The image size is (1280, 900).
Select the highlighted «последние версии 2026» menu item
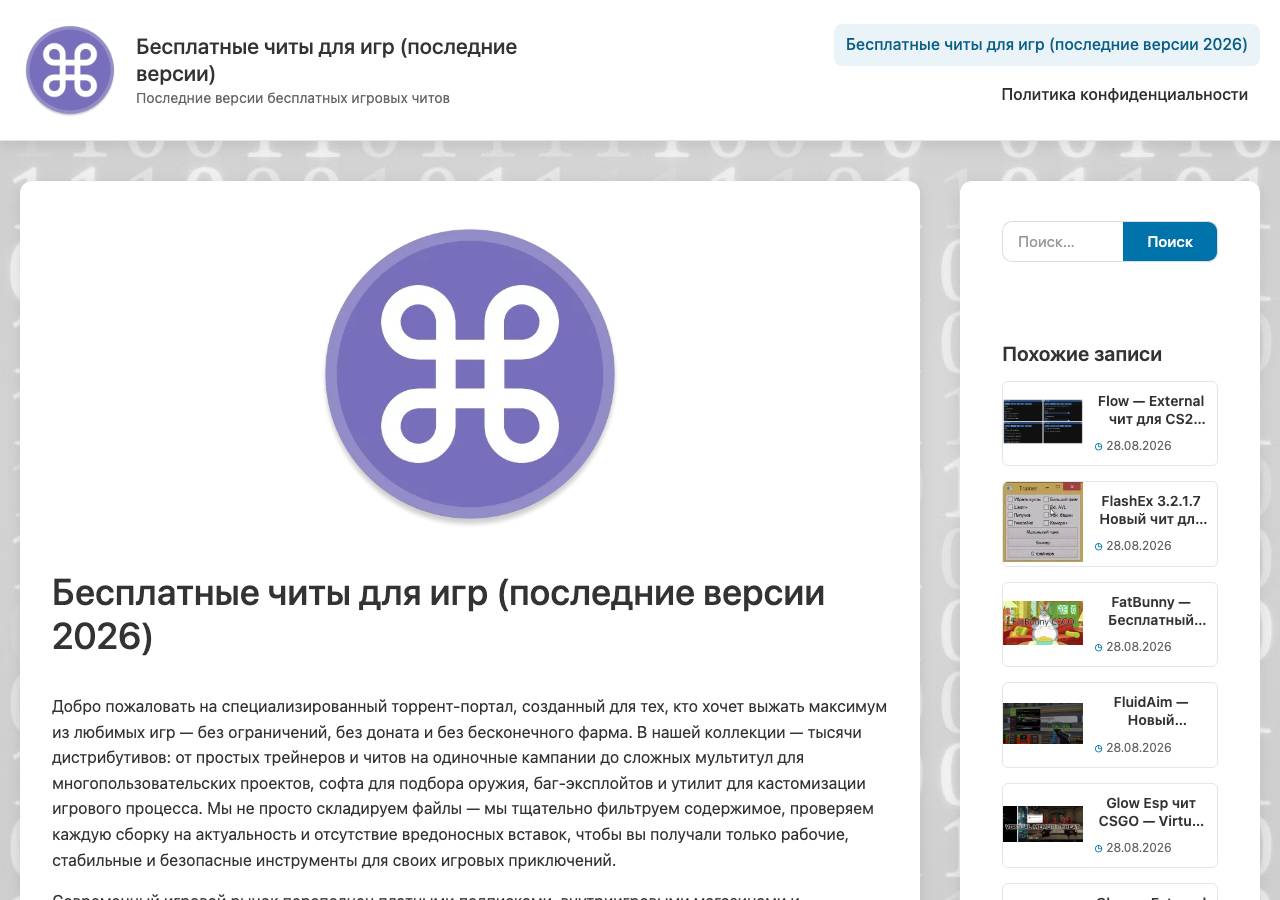[x=1047, y=45]
